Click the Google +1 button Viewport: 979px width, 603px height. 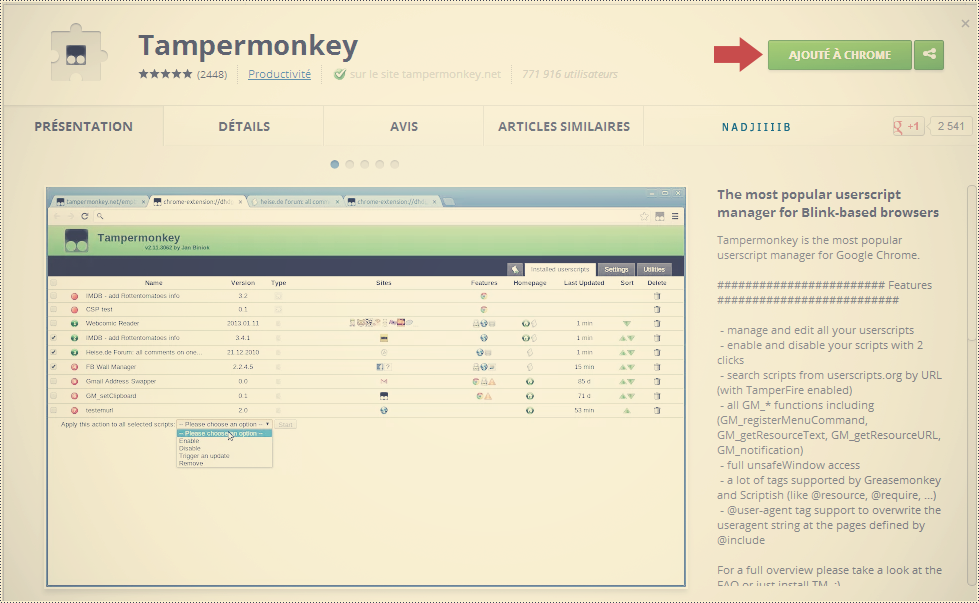point(908,126)
